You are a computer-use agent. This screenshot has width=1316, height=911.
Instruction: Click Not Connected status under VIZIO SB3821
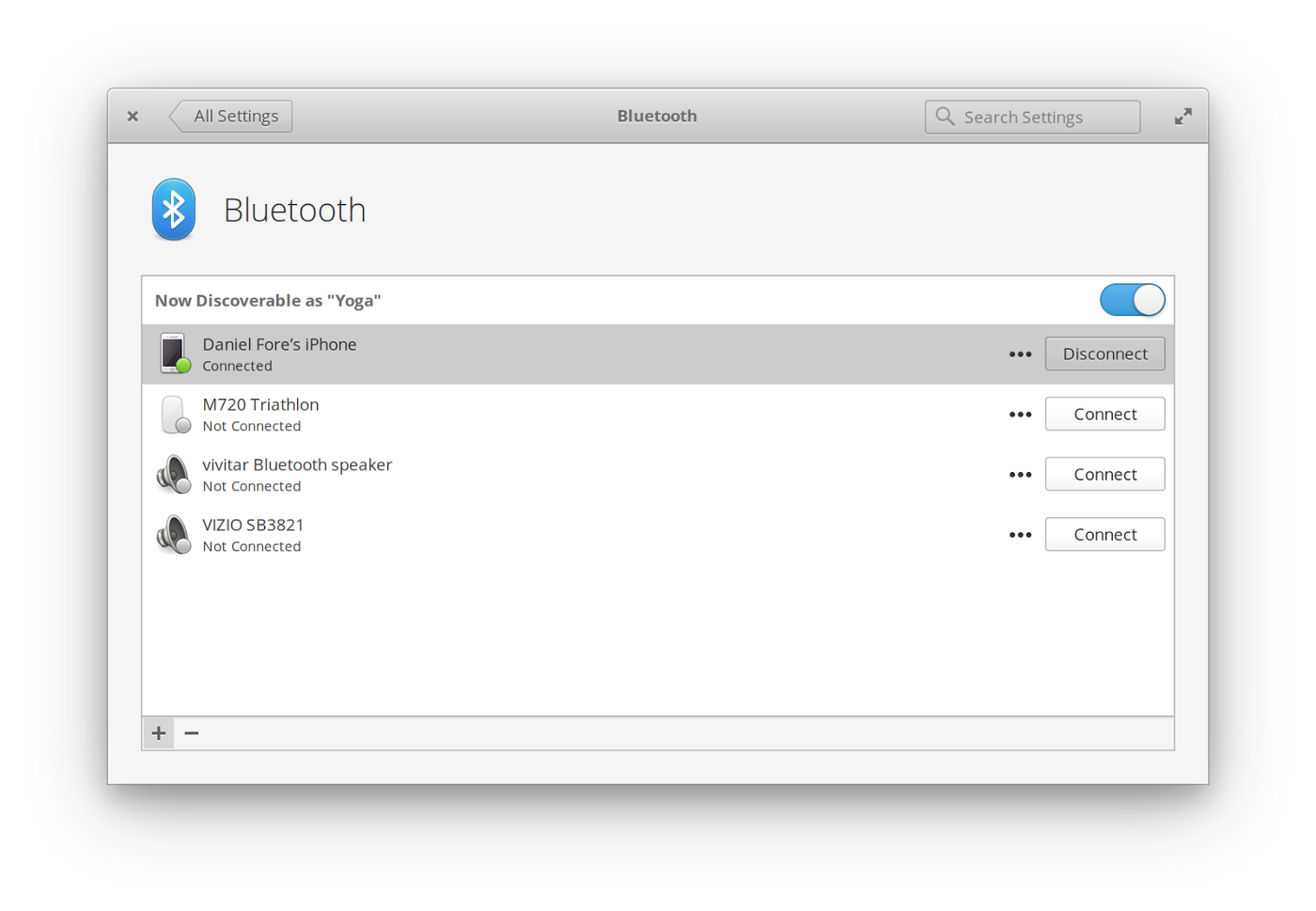[252, 547]
